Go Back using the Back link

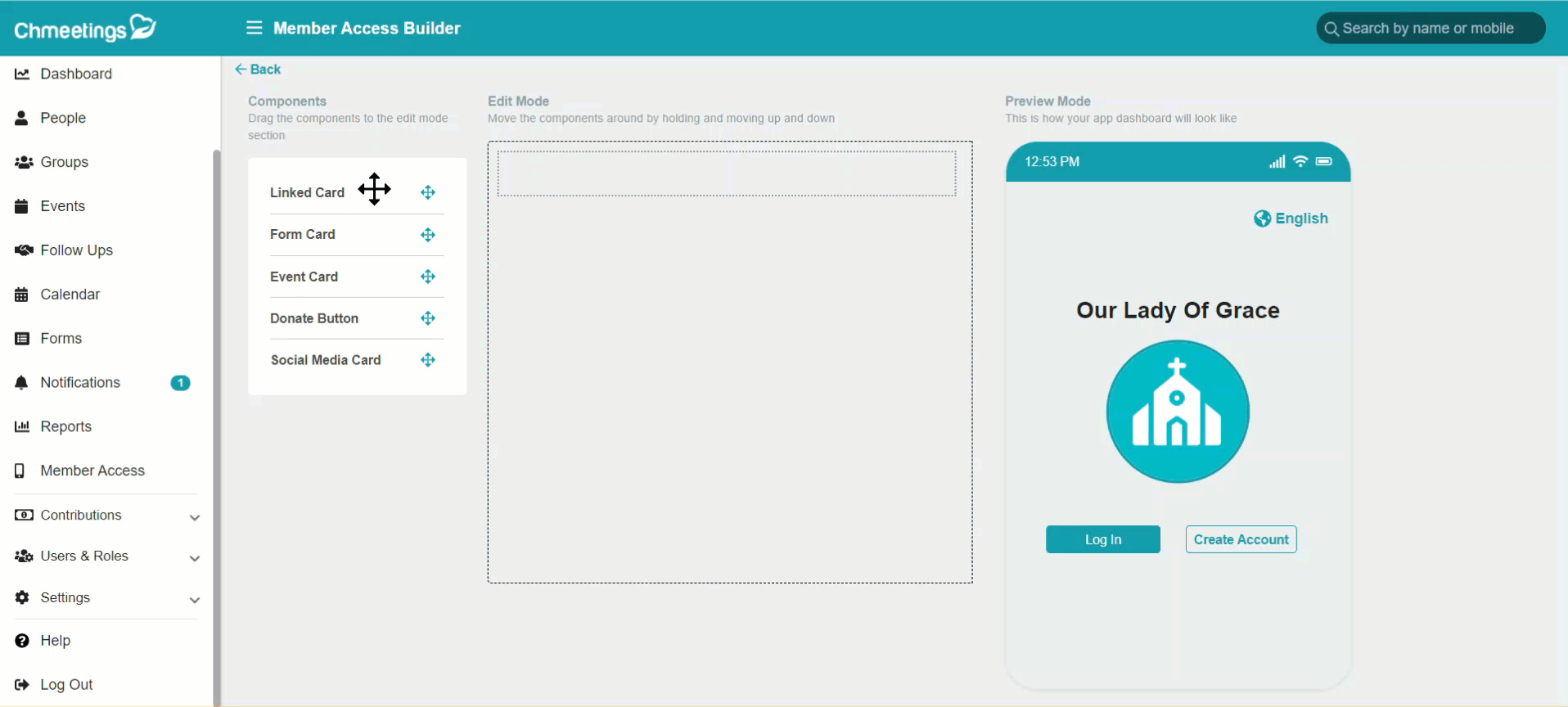[258, 70]
